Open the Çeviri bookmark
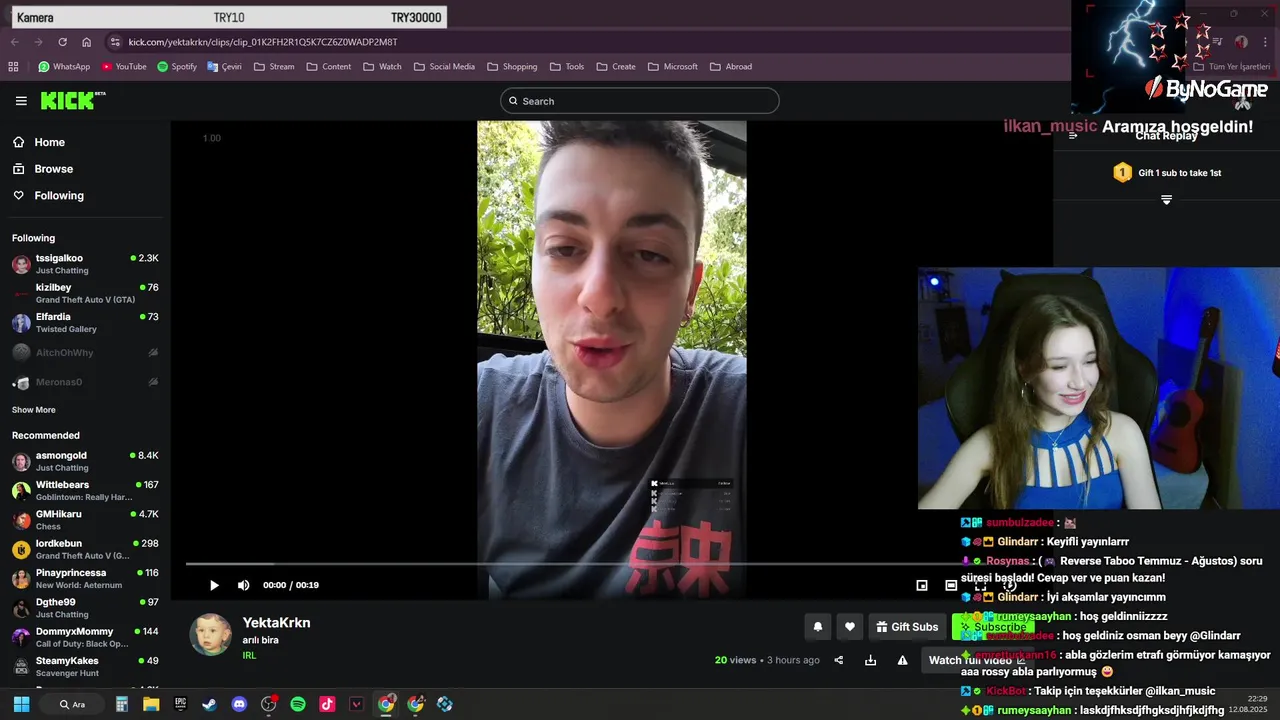The width and height of the screenshot is (1280, 720). [225, 67]
